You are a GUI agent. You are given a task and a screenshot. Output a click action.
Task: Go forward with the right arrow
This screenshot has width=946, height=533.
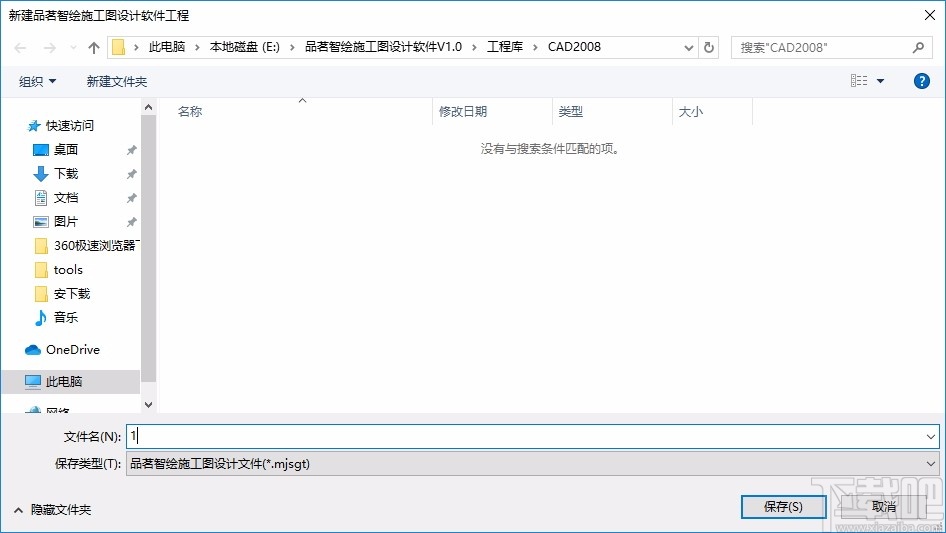pos(49,48)
